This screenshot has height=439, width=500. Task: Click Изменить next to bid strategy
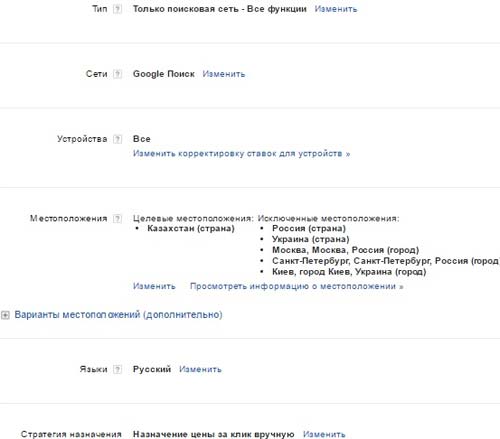pyautogui.click(x=324, y=434)
